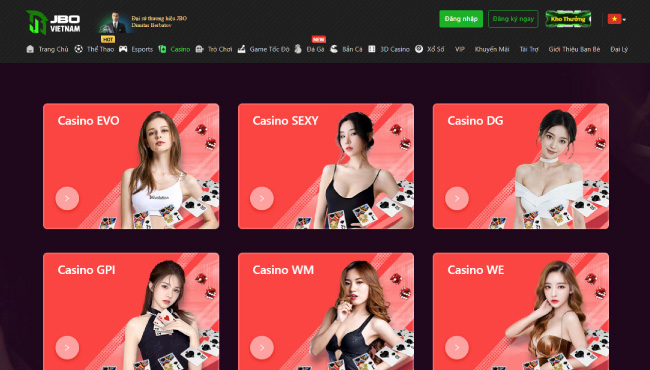Open the Casino DG card
Image resolution: width=650 pixels, height=370 pixels.
pyautogui.click(x=521, y=166)
